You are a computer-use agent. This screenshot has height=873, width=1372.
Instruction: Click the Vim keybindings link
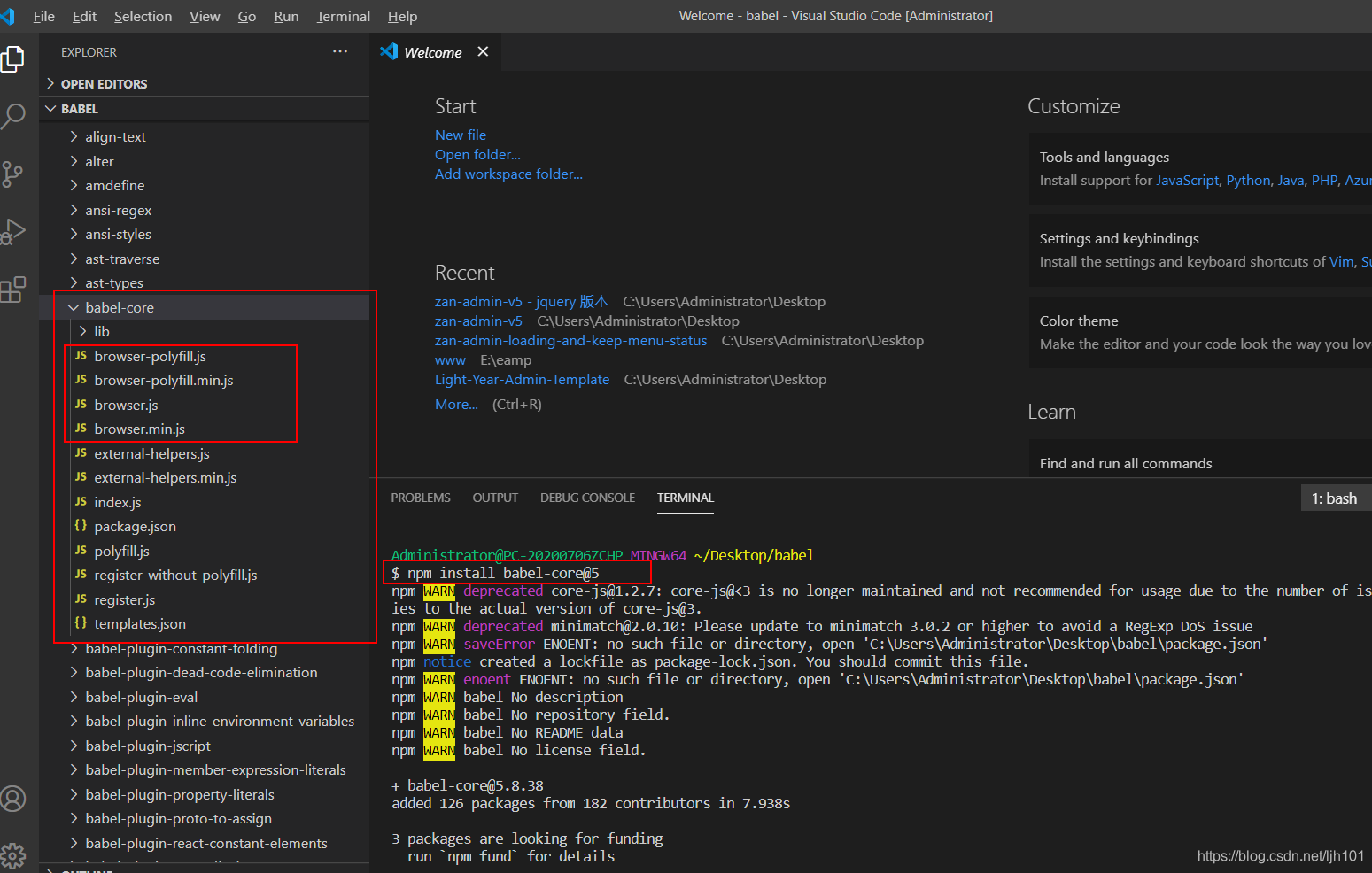tap(1342, 261)
